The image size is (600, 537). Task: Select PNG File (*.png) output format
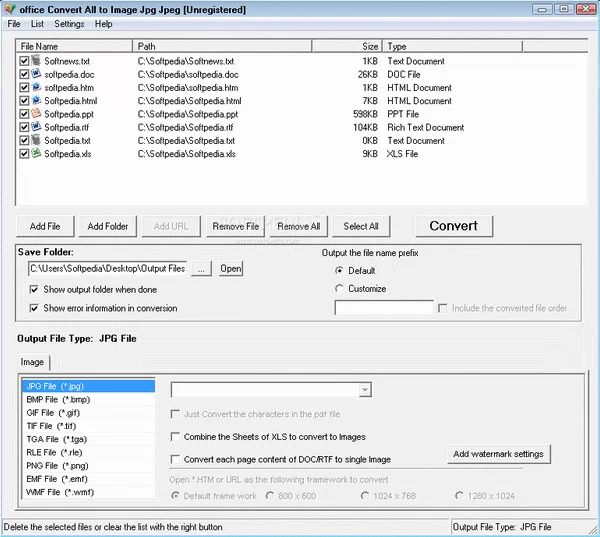pos(88,466)
